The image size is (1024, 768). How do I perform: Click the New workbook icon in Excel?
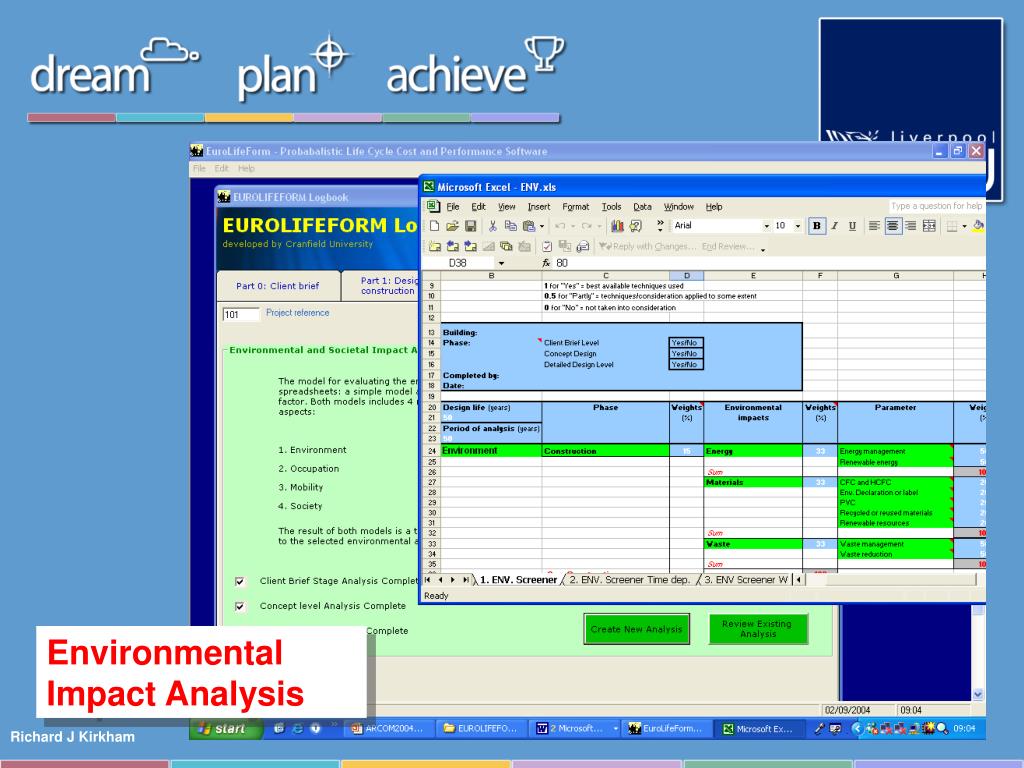(434, 226)
